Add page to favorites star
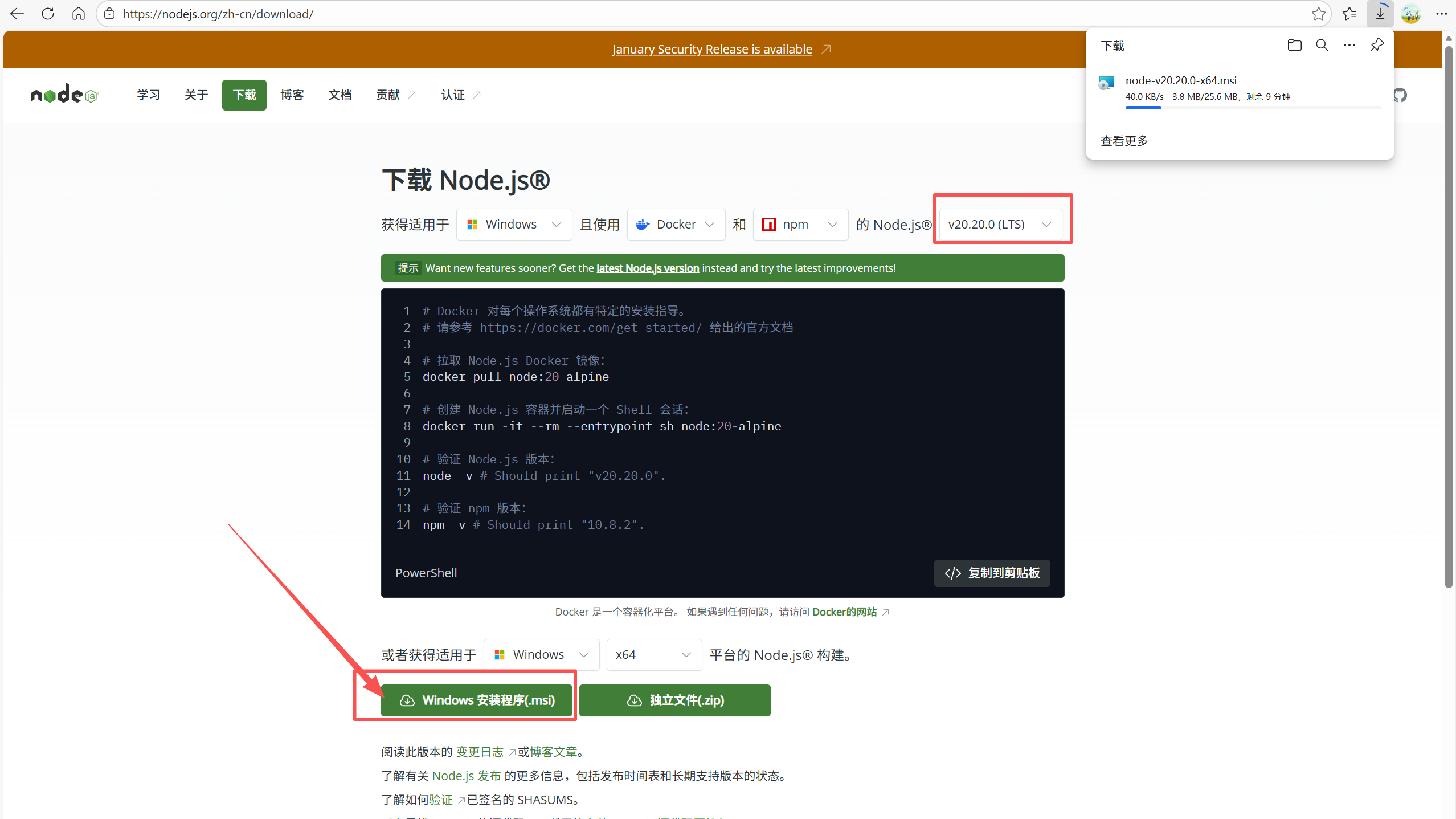Viewport: 1456px width, 819px height. tap(1318, 14)
